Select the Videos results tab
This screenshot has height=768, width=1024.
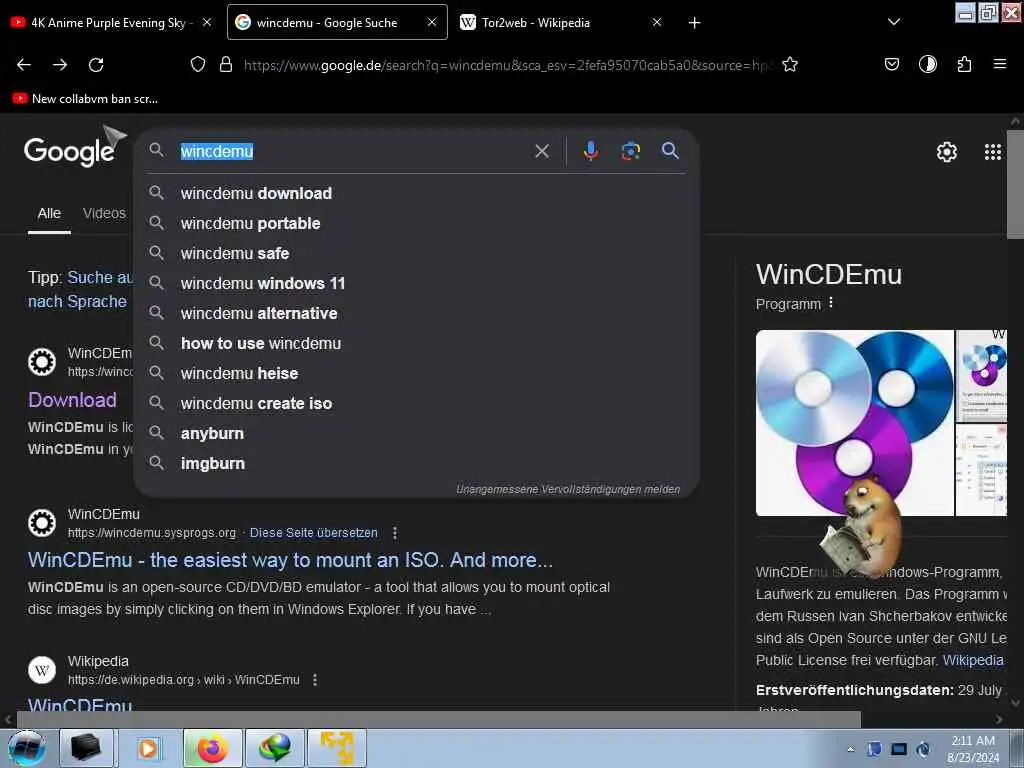[104, 214]
